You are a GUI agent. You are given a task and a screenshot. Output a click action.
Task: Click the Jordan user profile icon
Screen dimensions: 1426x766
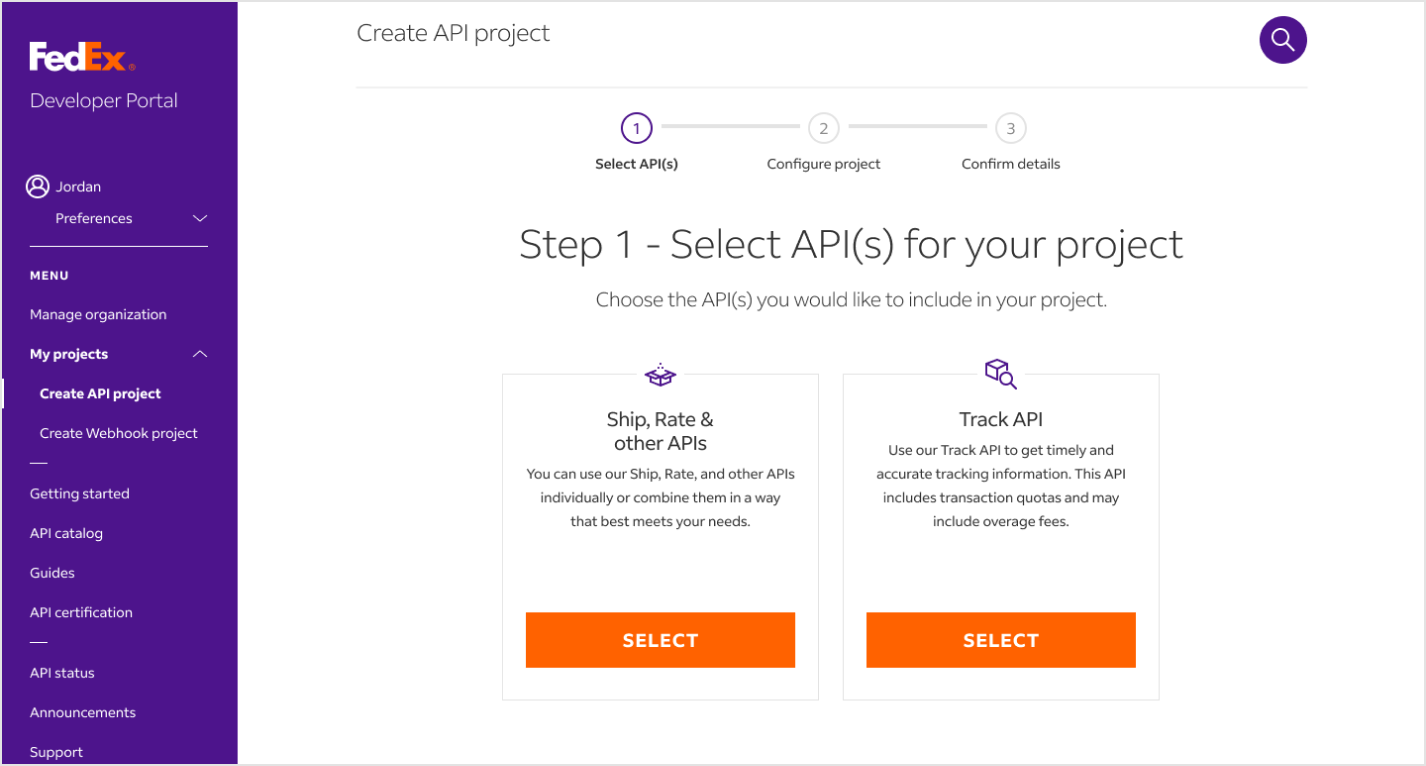(x=38, y=187)
